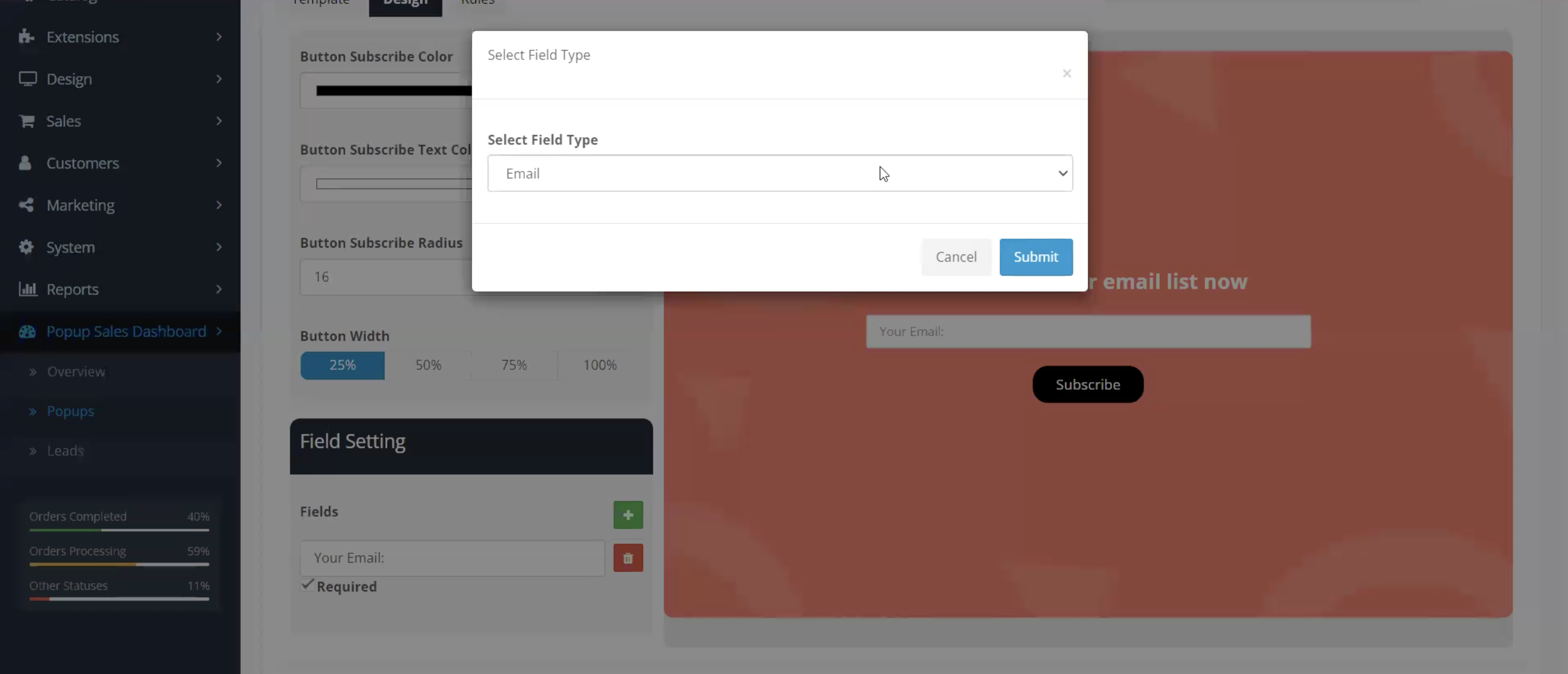Open the Button Subscribe Text Color swatch
The image size is (1568, 674).
(x=393, y=184)
